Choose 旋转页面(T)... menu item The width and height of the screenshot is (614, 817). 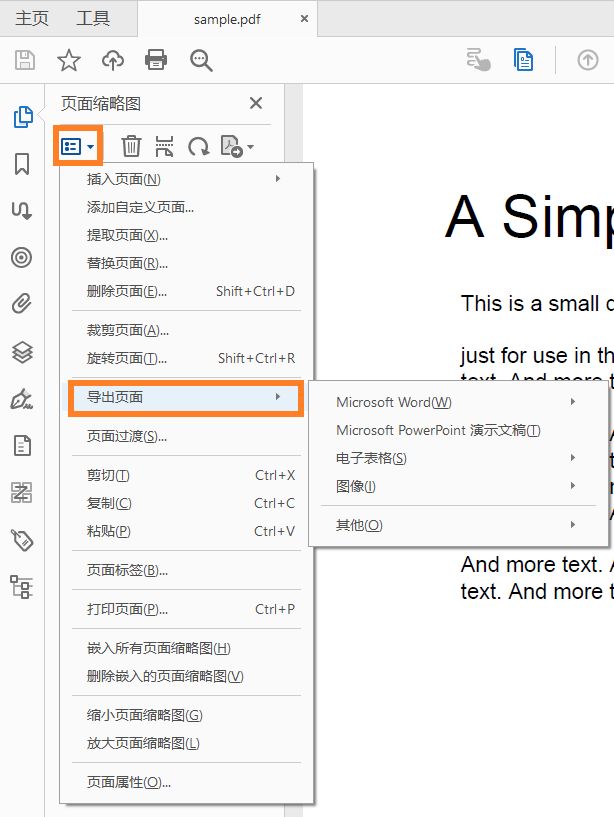tap(186, 358)
